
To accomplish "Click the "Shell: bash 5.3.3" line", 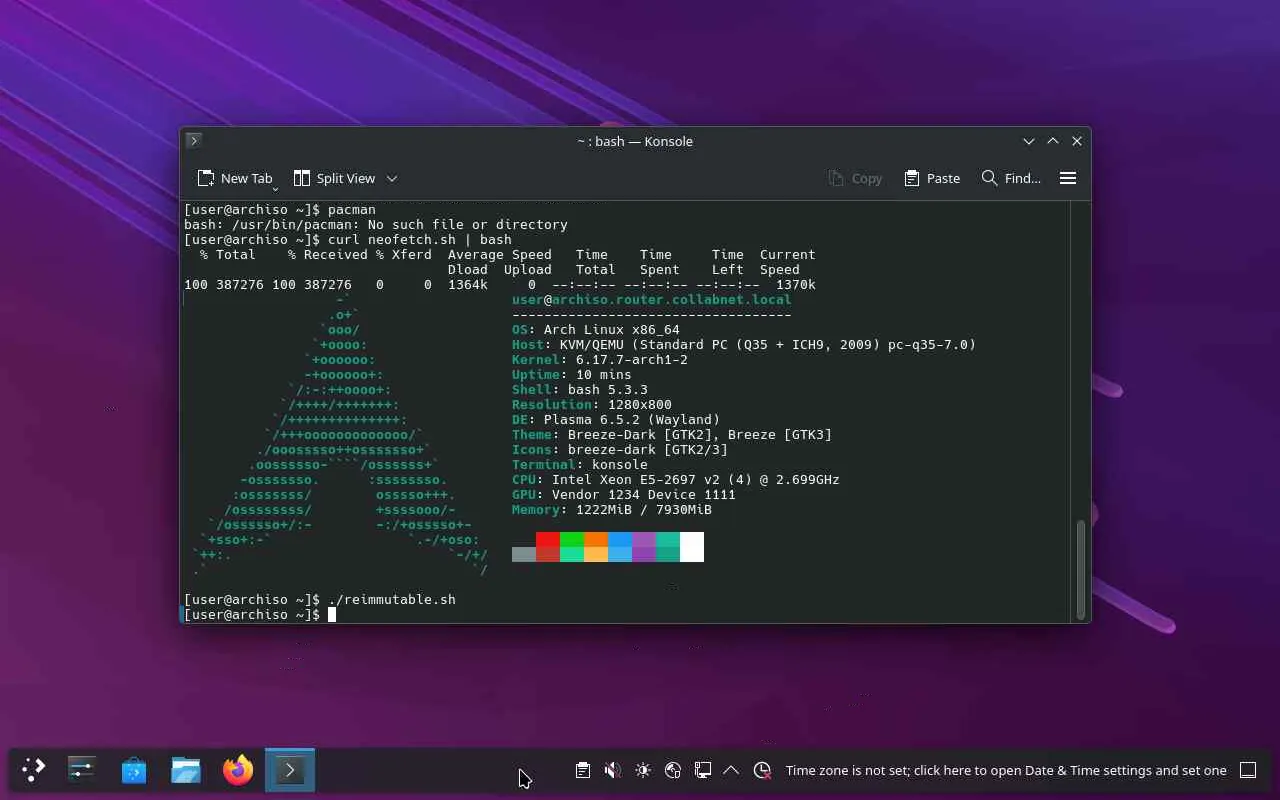I will (580, 389).
